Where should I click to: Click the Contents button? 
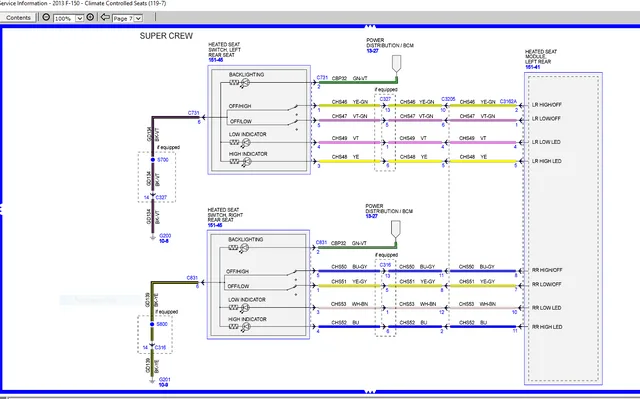(18, 18)
